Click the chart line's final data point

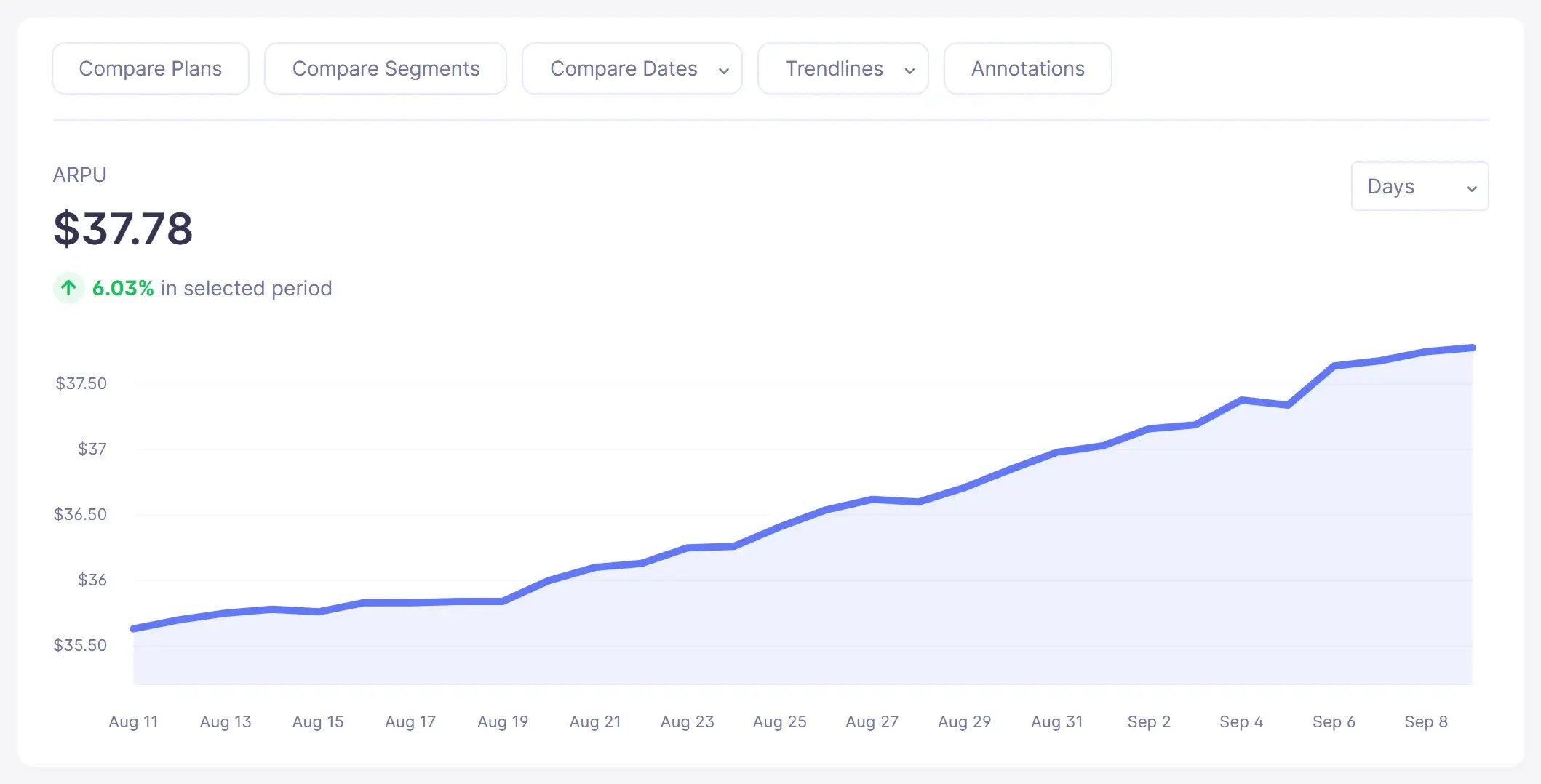point(1472,348)
